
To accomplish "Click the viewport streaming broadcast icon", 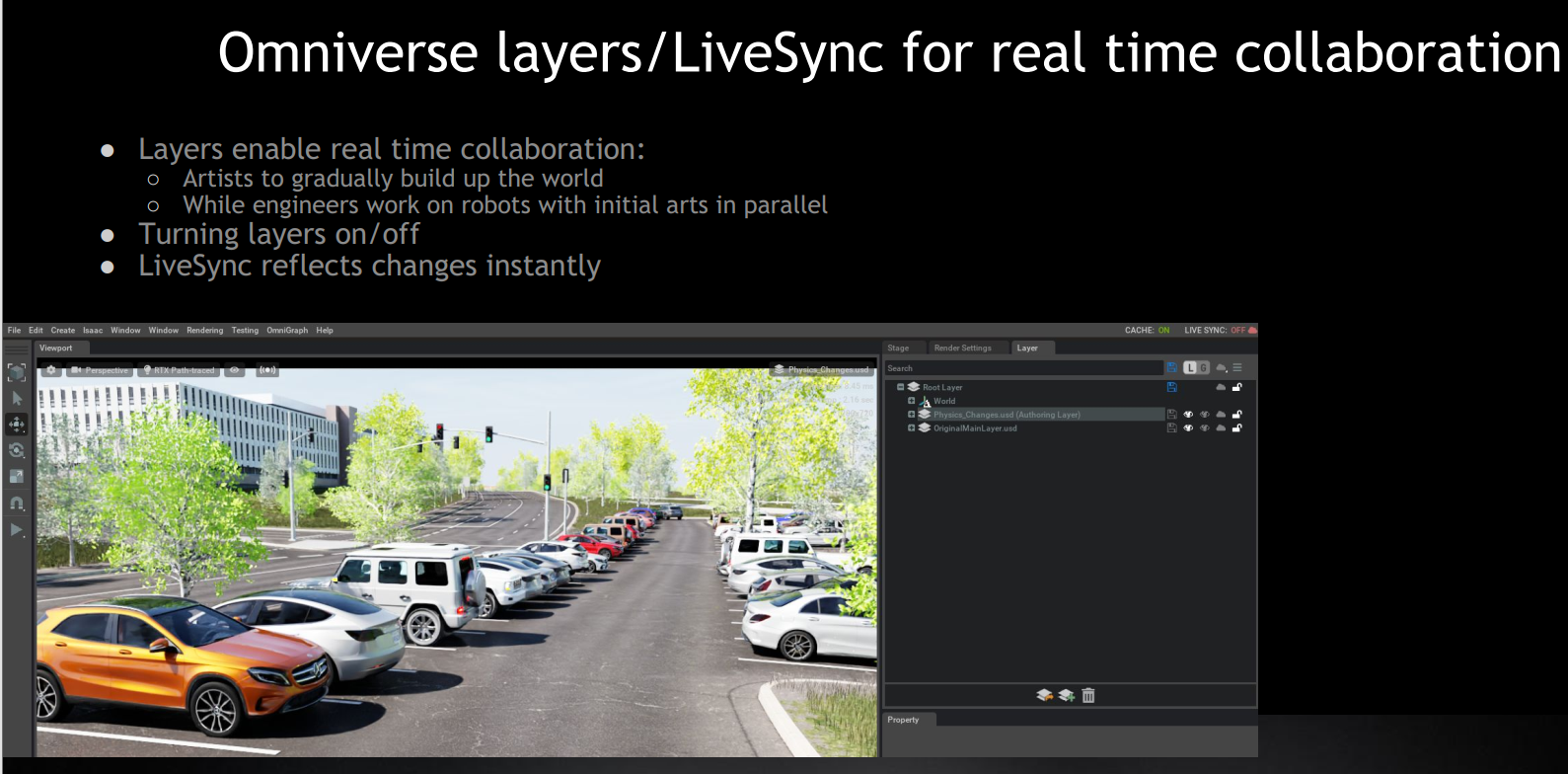I will [x=267, y=370].
